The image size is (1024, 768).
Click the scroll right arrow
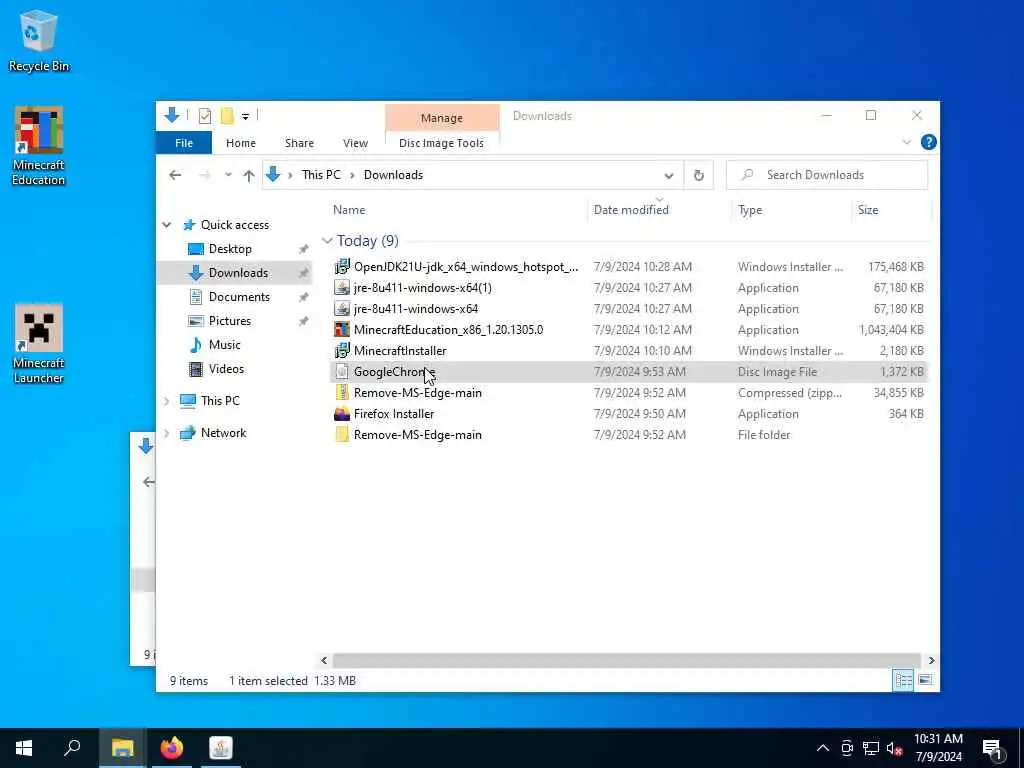click(931, 660)
